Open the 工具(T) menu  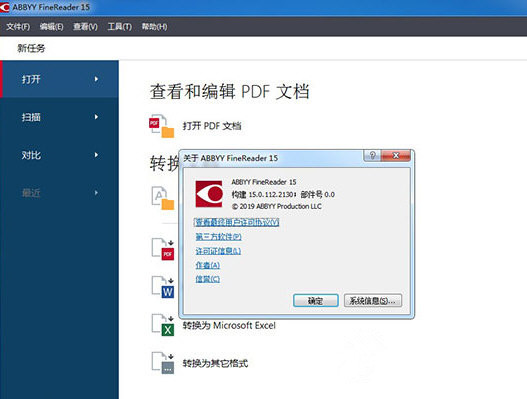pyautogui.click(x=120, y=27)
